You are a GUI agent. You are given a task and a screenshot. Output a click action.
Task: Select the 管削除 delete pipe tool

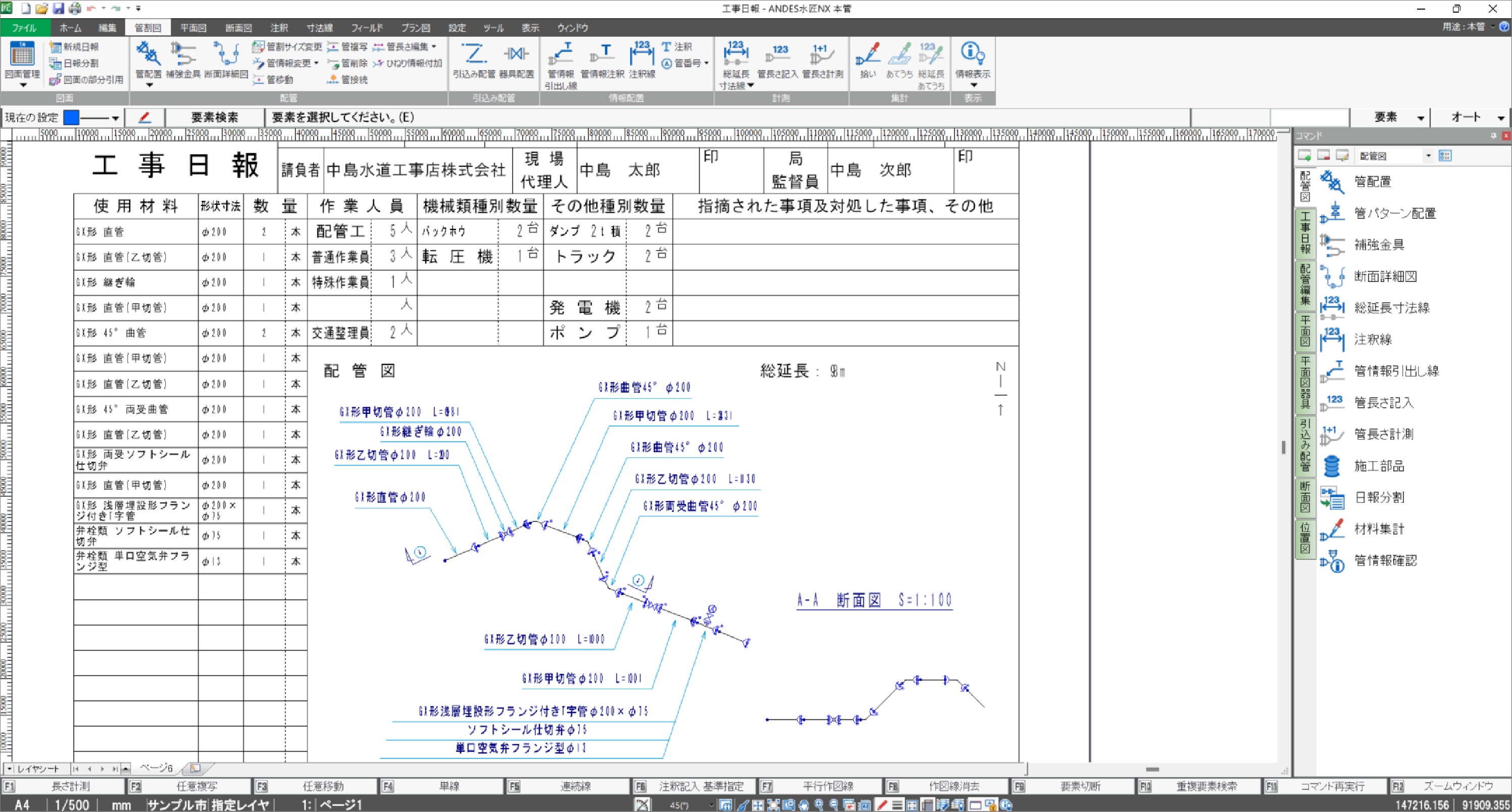pos(347,63)
